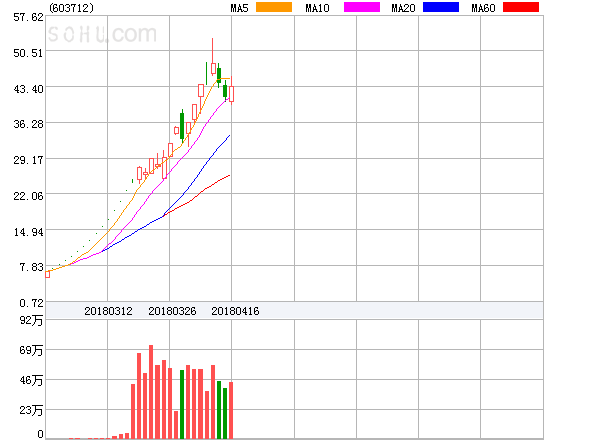The height and width of the screenshot is (440, 600).
Task: Click the end of blue MA20 line
Action: click(x=230, y=135)
